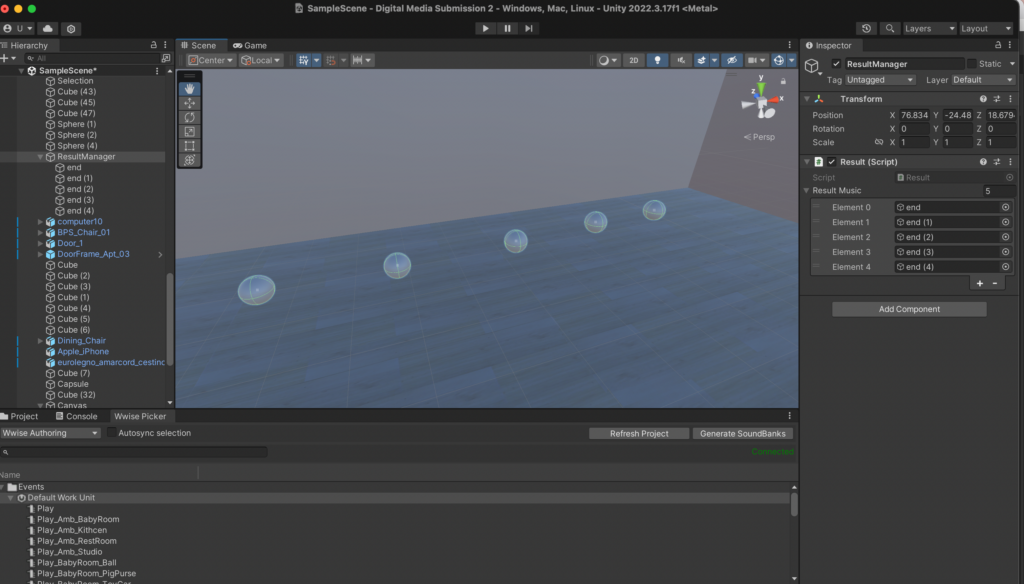
Task: Click the Position X input field
Action: pos(912,115)
